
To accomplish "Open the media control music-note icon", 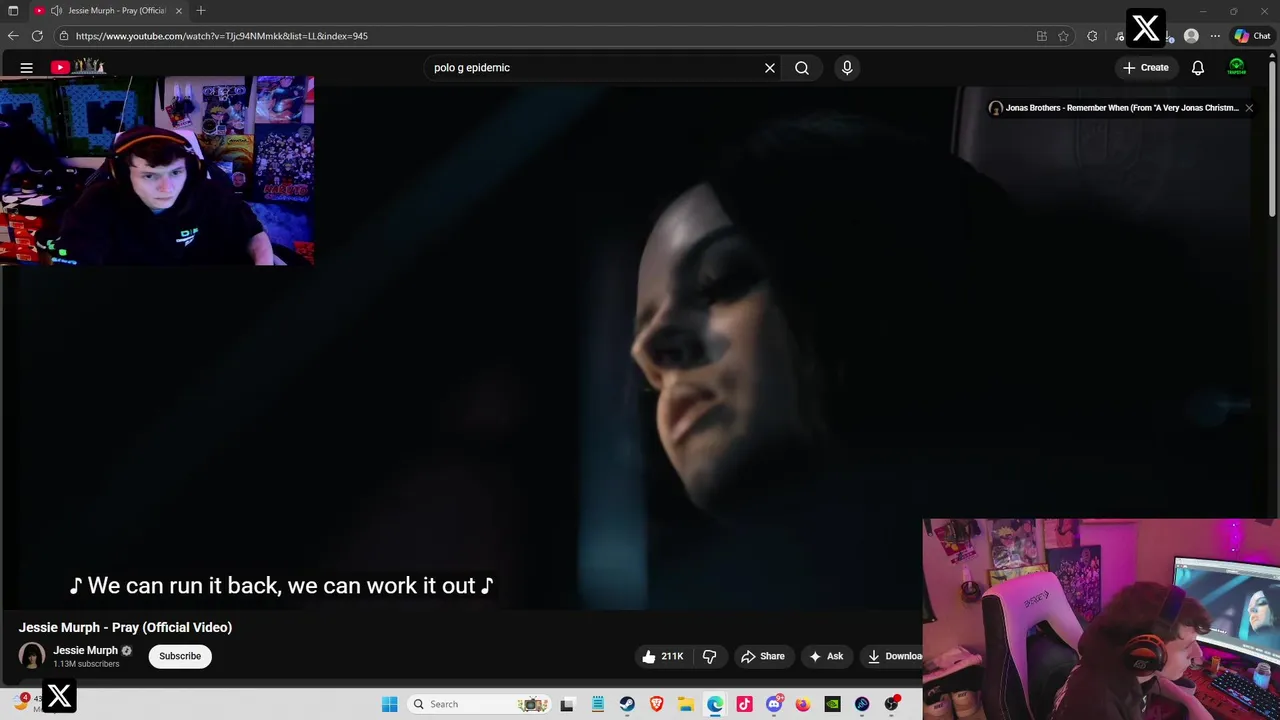I will 1120,36.
